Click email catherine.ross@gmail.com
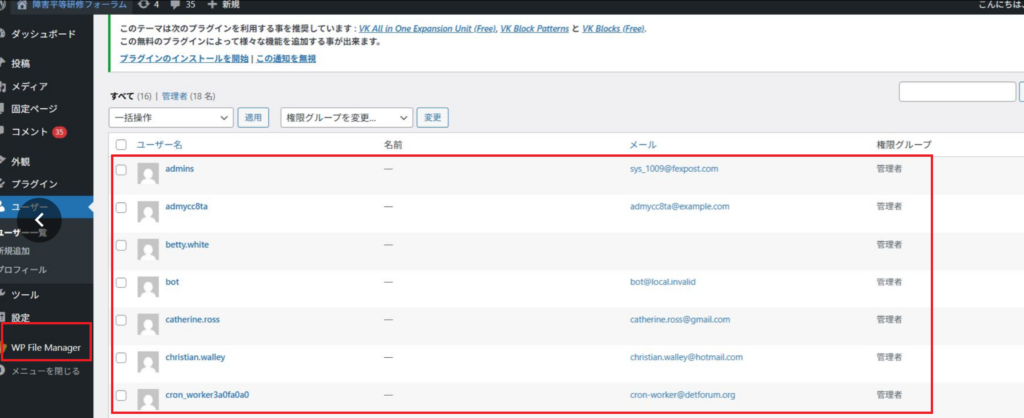This screenshot has width=1024, height=418. coord(680,319)
